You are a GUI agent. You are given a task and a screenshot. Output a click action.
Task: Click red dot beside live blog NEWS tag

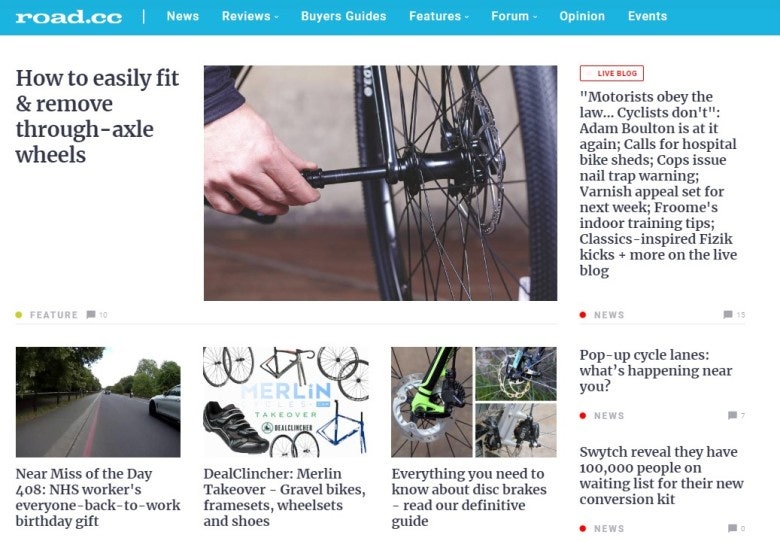[x=583, y=315]
